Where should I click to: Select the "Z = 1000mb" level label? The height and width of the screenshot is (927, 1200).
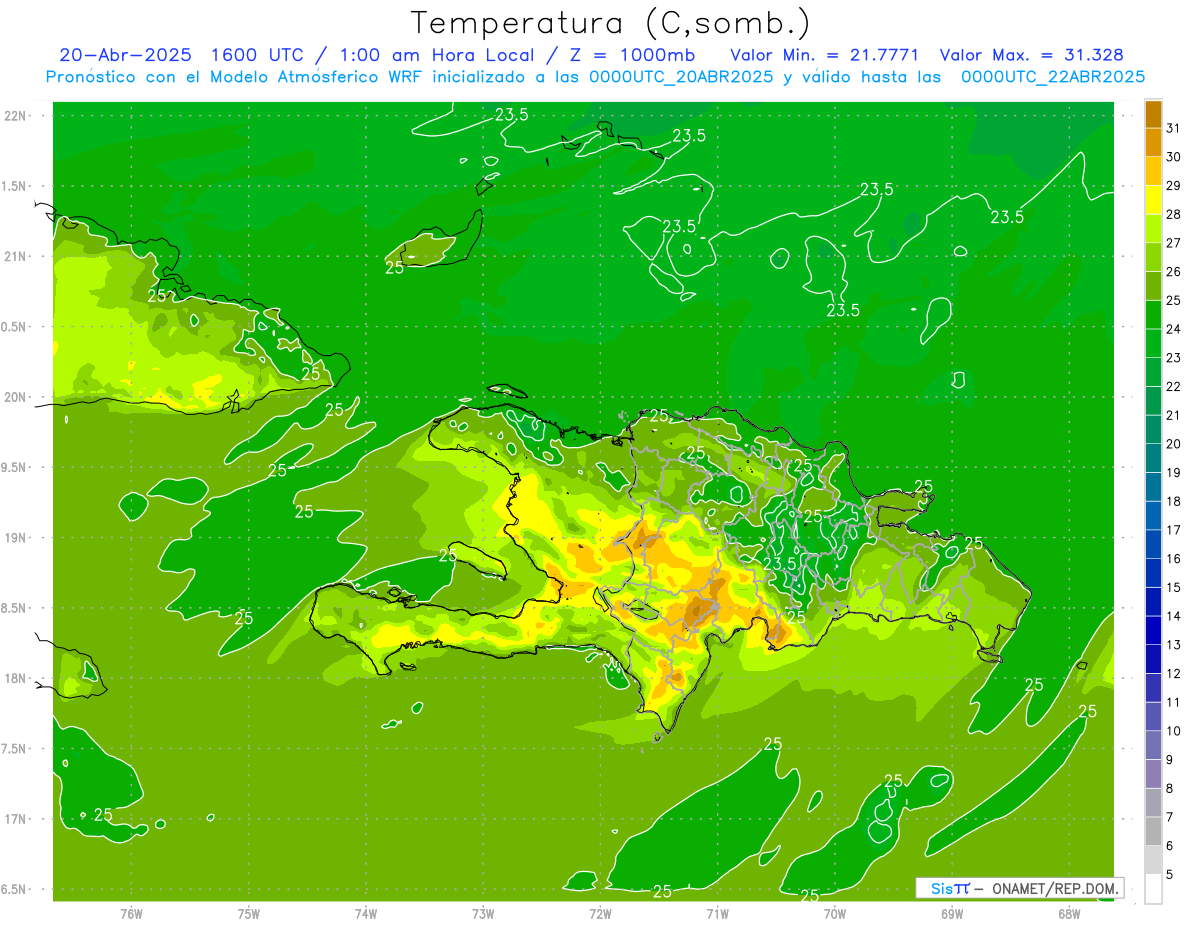pyautogui.click(x=632, y=55)
